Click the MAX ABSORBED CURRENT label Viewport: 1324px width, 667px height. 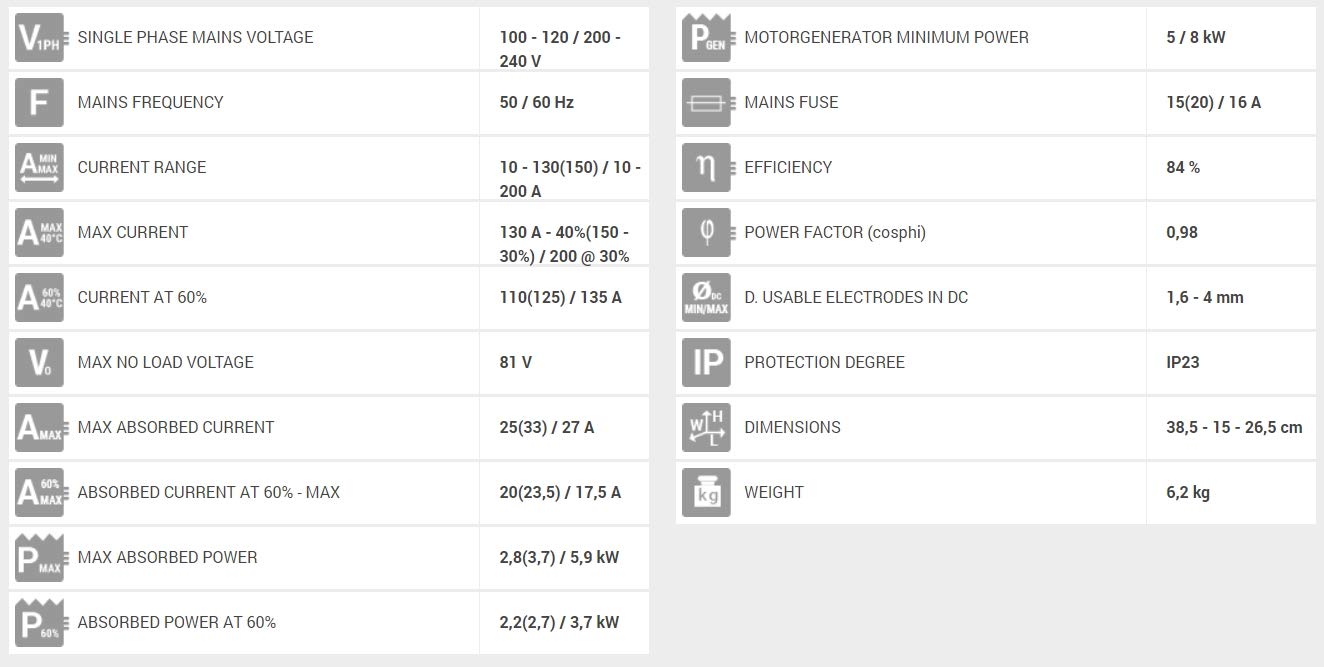176,428
